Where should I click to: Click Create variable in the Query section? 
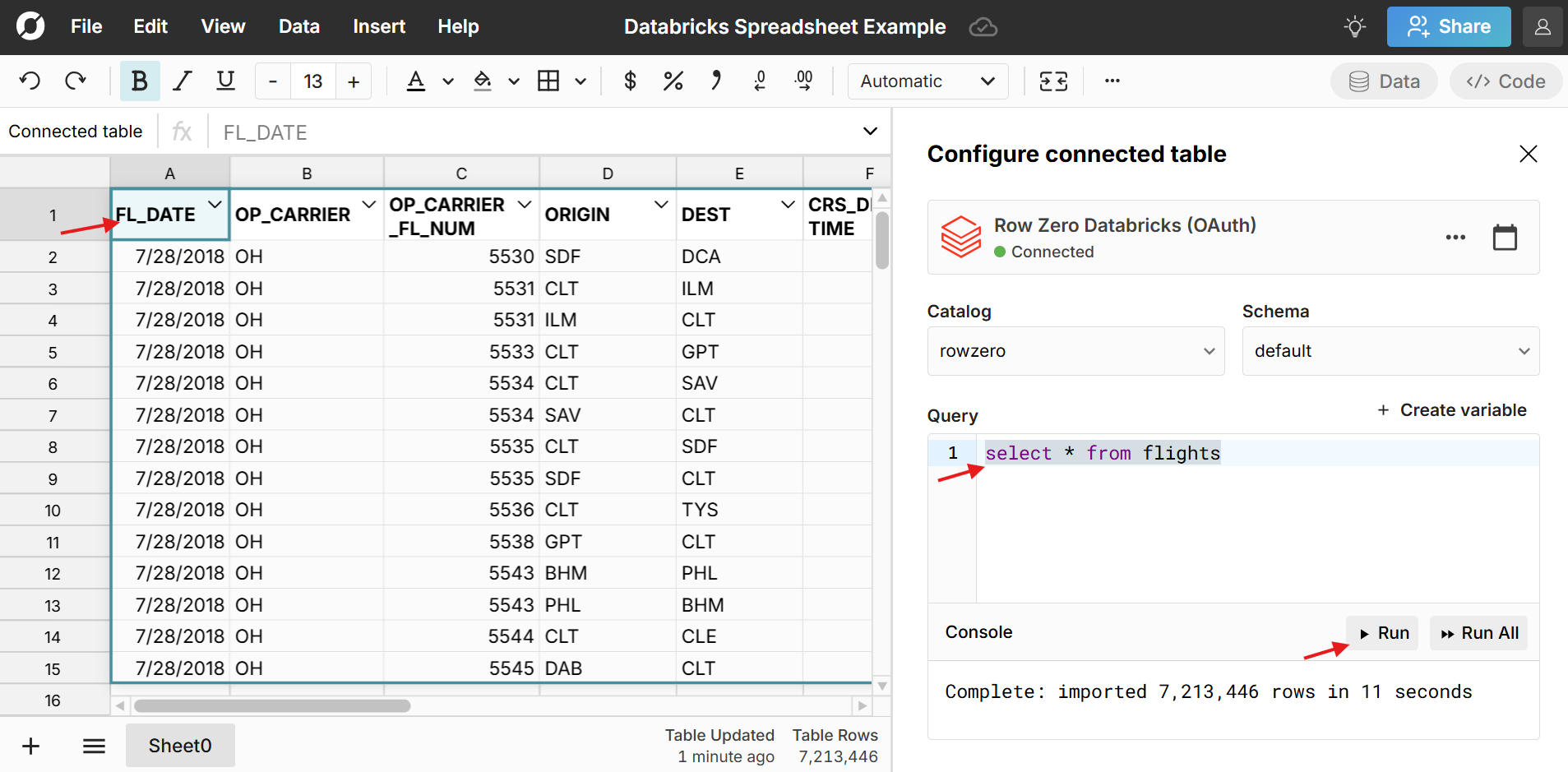pyautogui.click(x=1452, y=410)
